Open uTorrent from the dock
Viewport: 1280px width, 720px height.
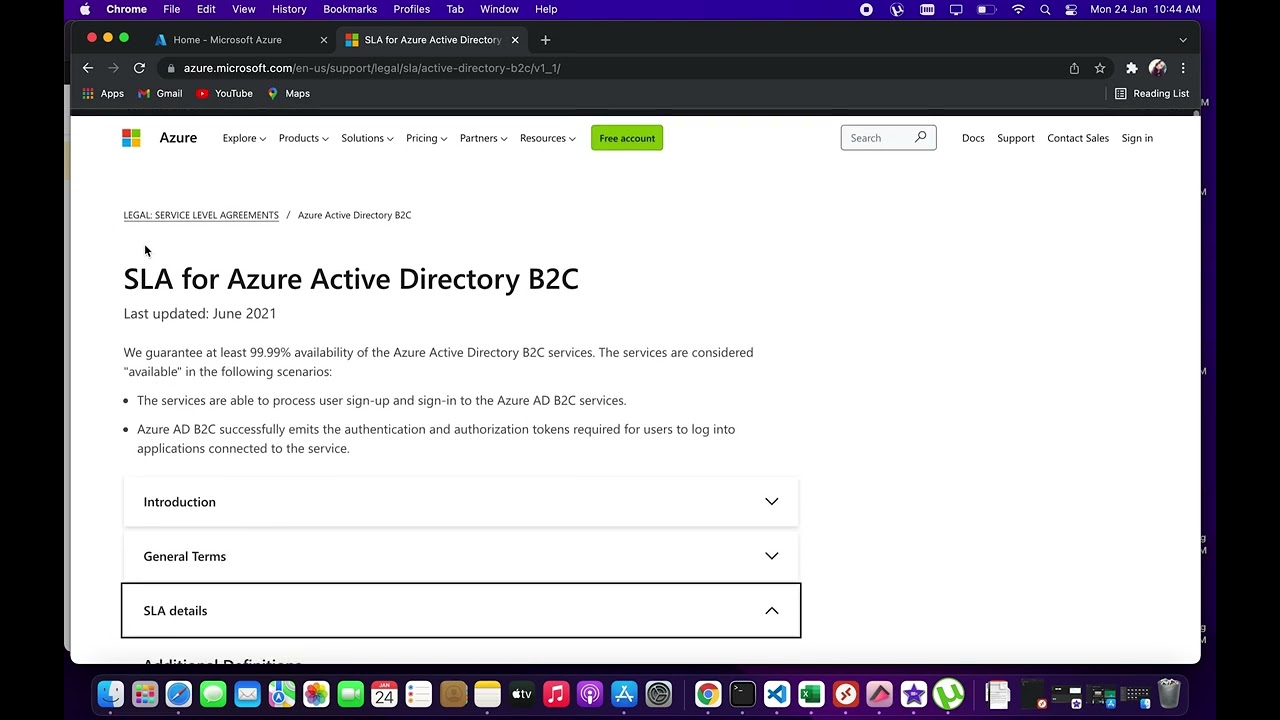[x=948, y=693]
